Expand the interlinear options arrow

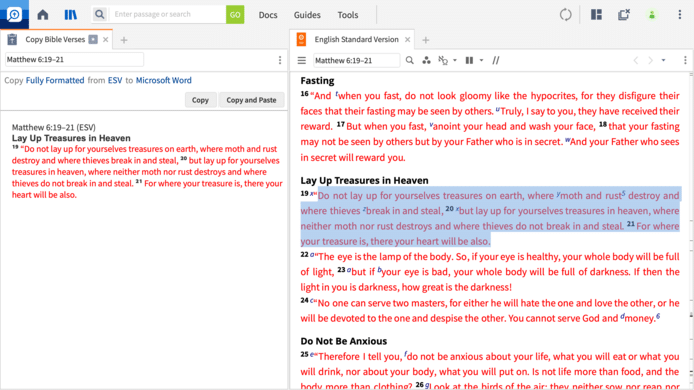pyautogui.click(x=455, y=61)
